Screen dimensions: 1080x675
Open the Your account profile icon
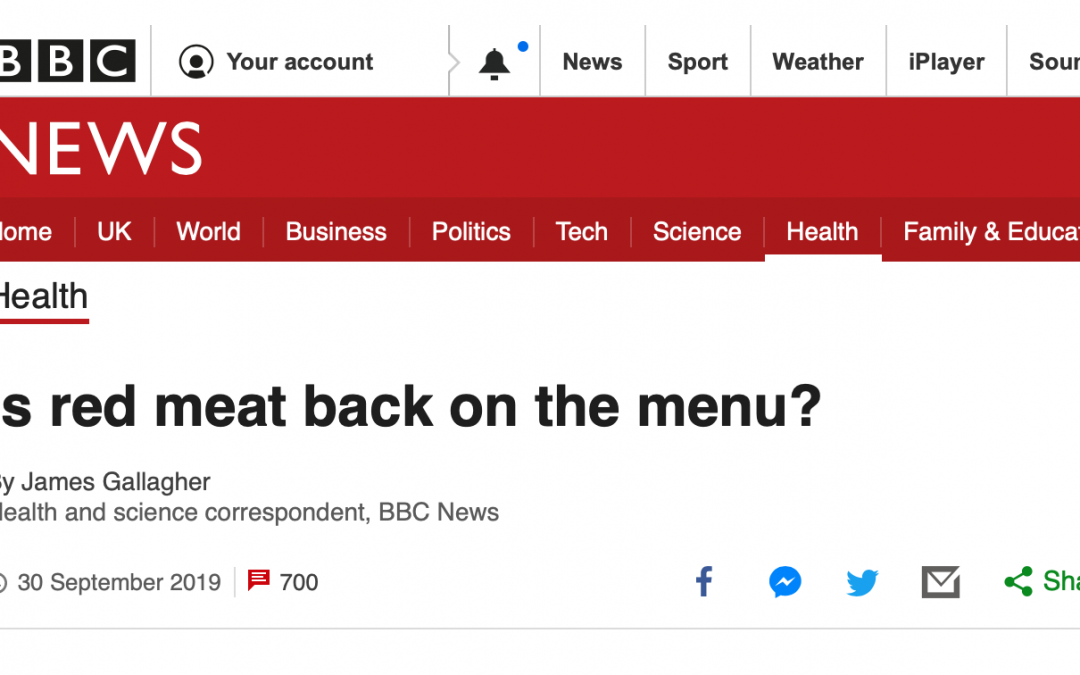coord(196,62)
